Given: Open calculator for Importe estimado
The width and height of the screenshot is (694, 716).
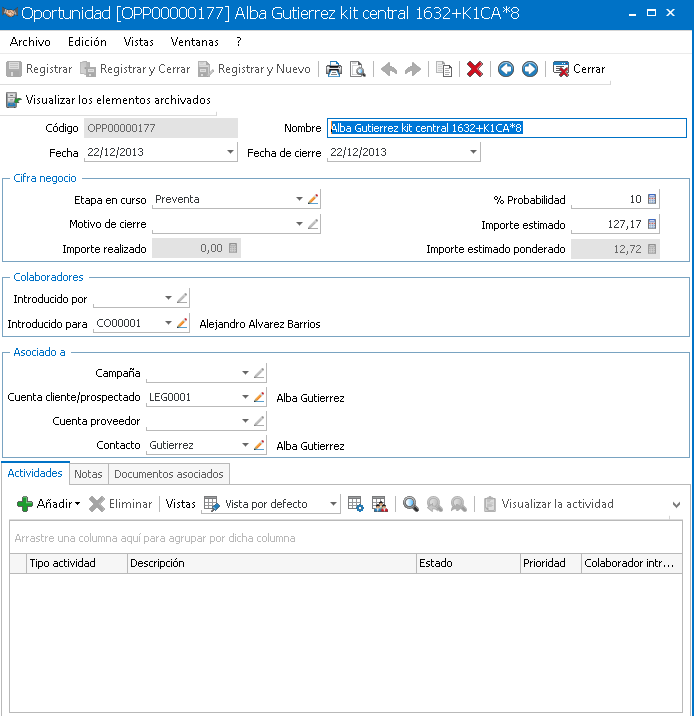Looking at the screenshot, I should pos(652,224).
